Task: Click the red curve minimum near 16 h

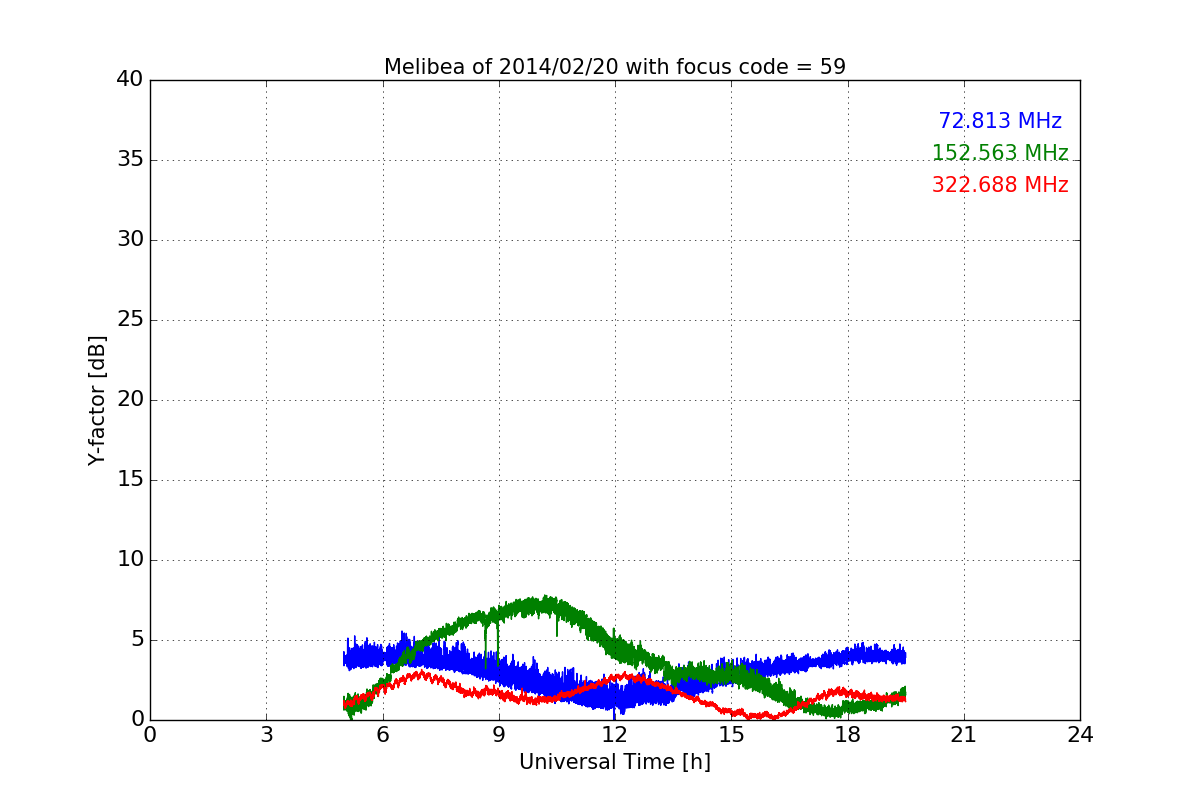Action: tap(765, 716)
